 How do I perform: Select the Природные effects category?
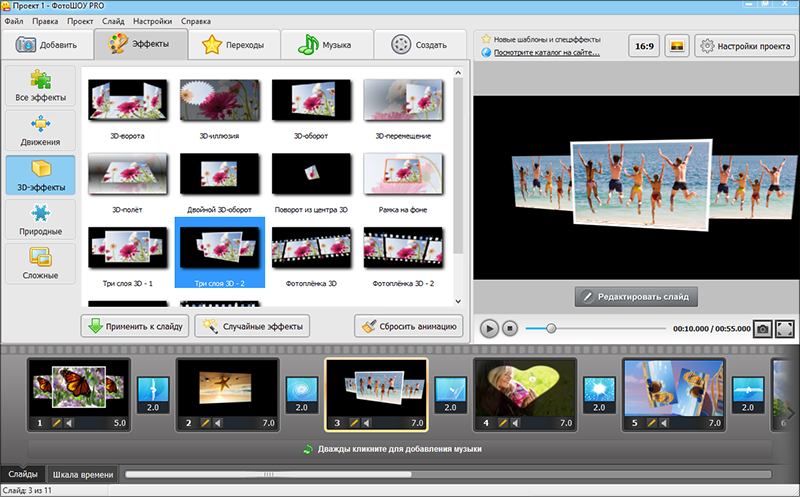tap(40, 219)
